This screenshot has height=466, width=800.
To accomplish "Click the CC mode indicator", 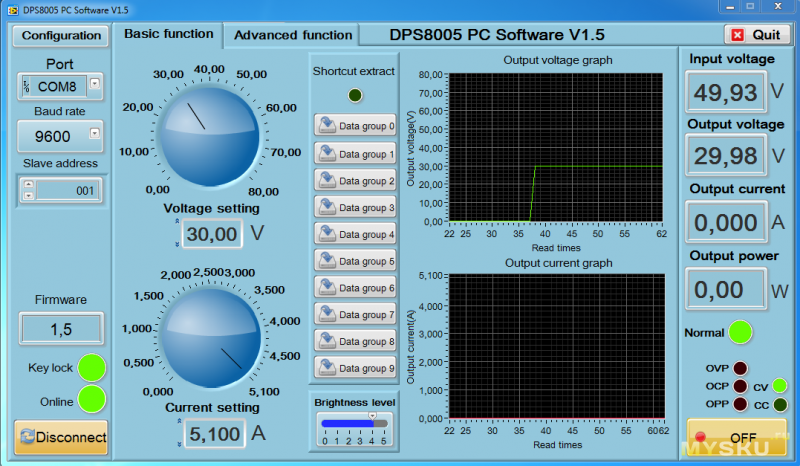I will [x=780, y=405].
